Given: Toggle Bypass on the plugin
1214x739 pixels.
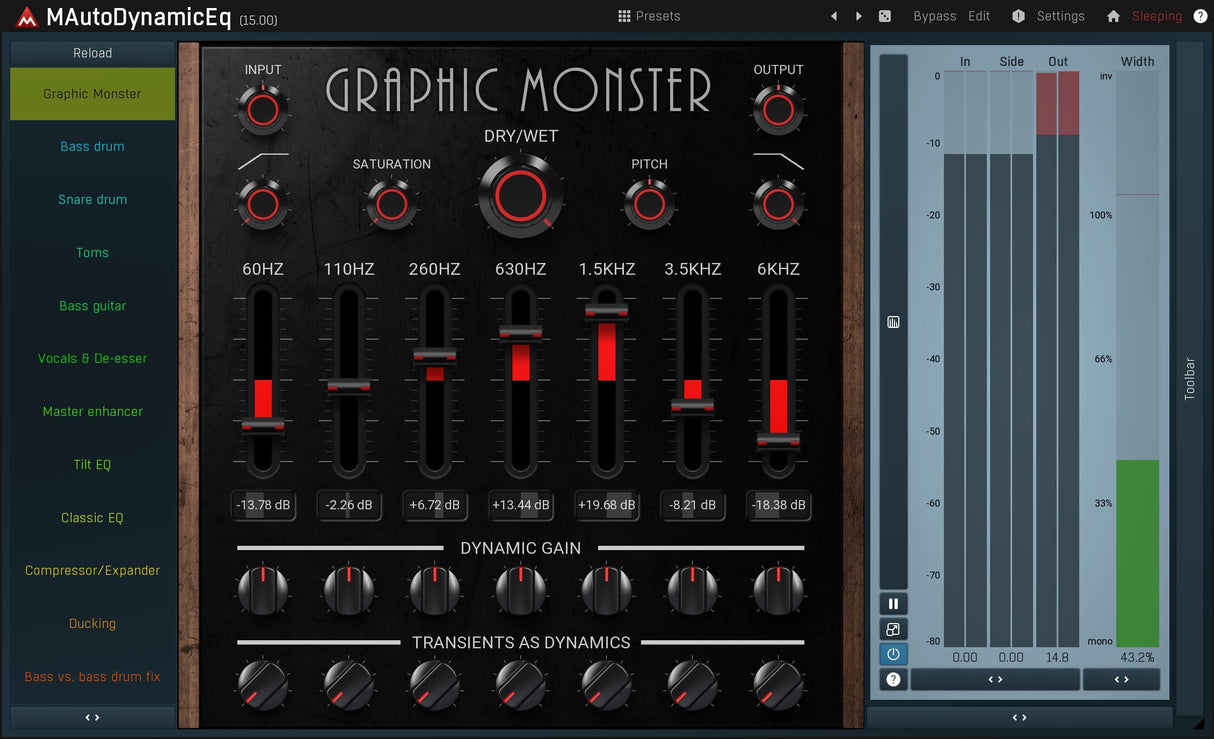Looking at the screenshot, I should coord(934,16).
